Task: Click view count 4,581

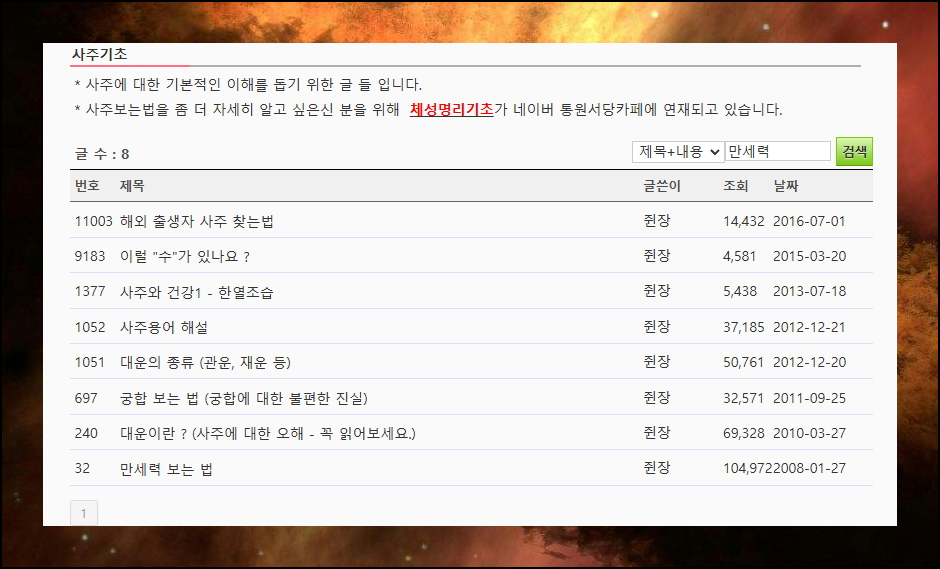Action: pyautogui.click(x=740, y=257)
